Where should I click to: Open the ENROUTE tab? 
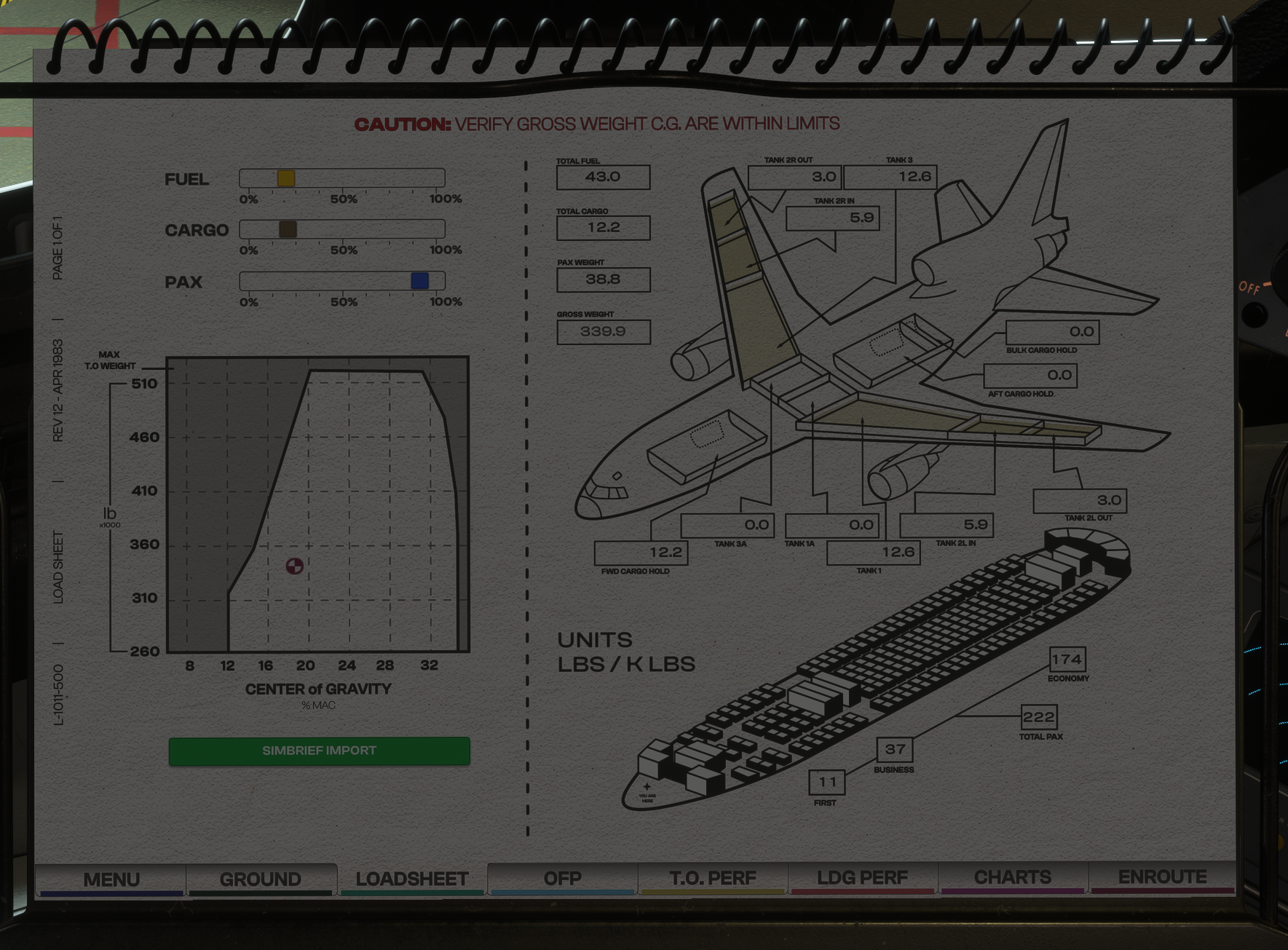point(1162,877)
